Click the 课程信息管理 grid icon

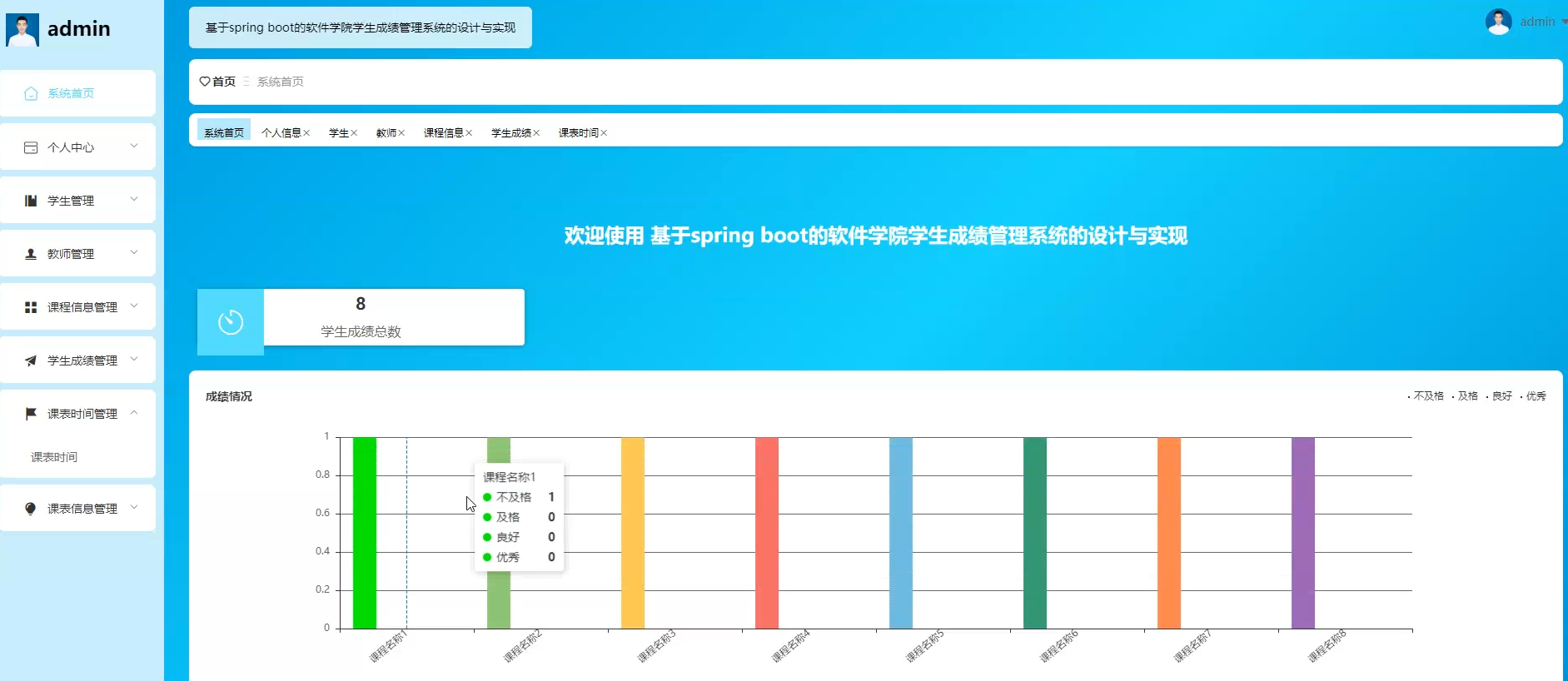(31, 307)
